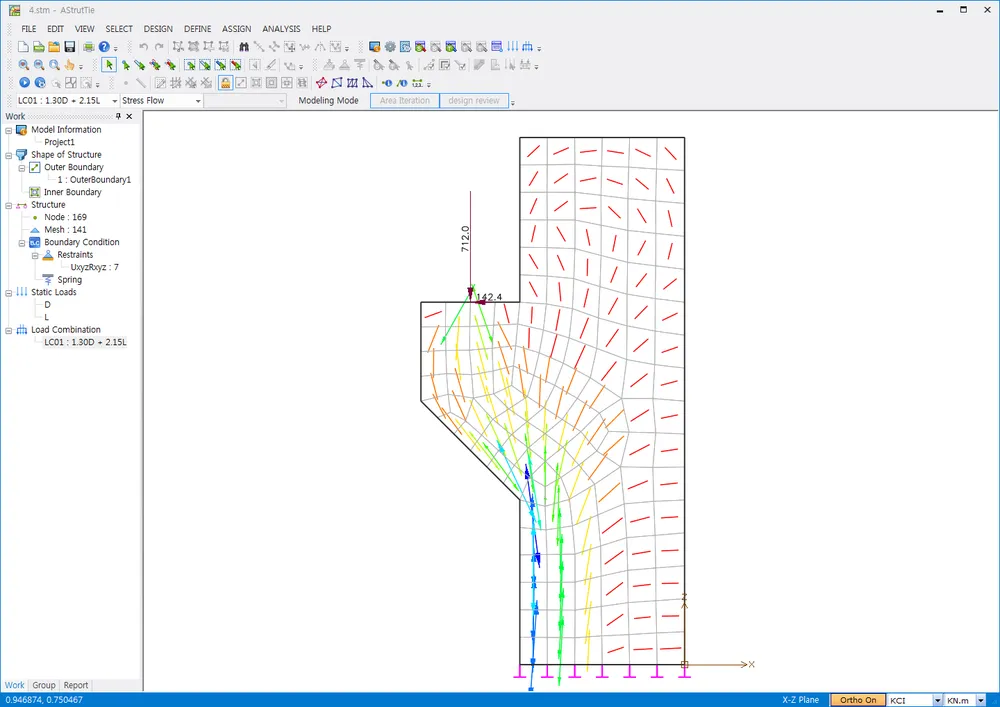Switch to the Report tab
The height and width of the screenshot is (707, 1000).
[x=76, y=685]
